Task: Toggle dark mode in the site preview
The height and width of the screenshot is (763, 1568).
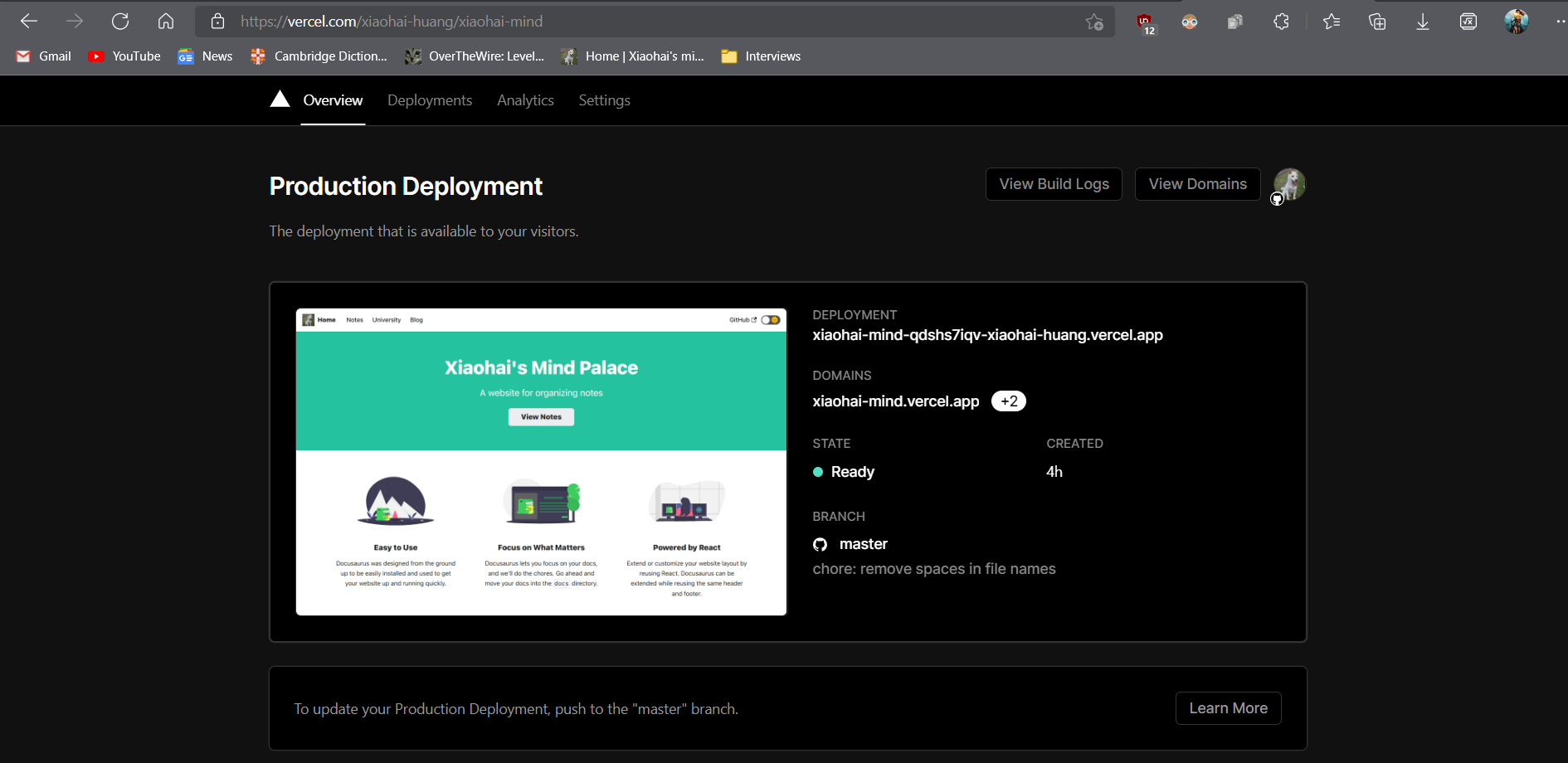Action: click(770, 319)
